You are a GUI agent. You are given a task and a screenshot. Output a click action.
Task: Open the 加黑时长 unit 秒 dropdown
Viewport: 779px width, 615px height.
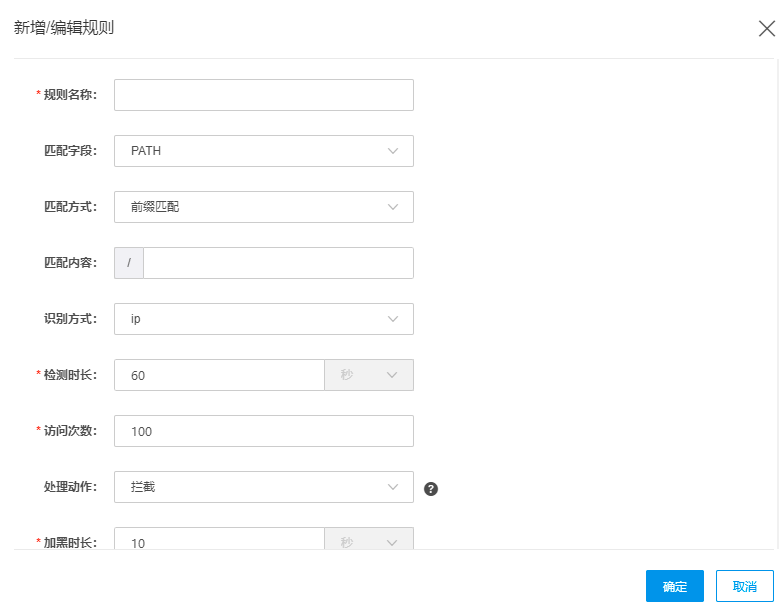pyautogui.click(x=369, y=540)
